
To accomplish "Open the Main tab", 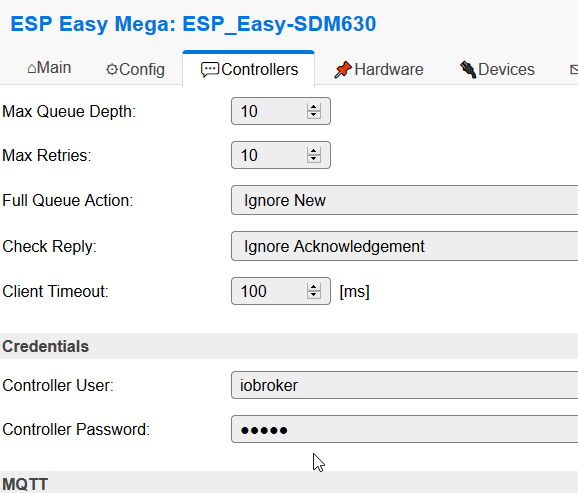I will [49, 68].
